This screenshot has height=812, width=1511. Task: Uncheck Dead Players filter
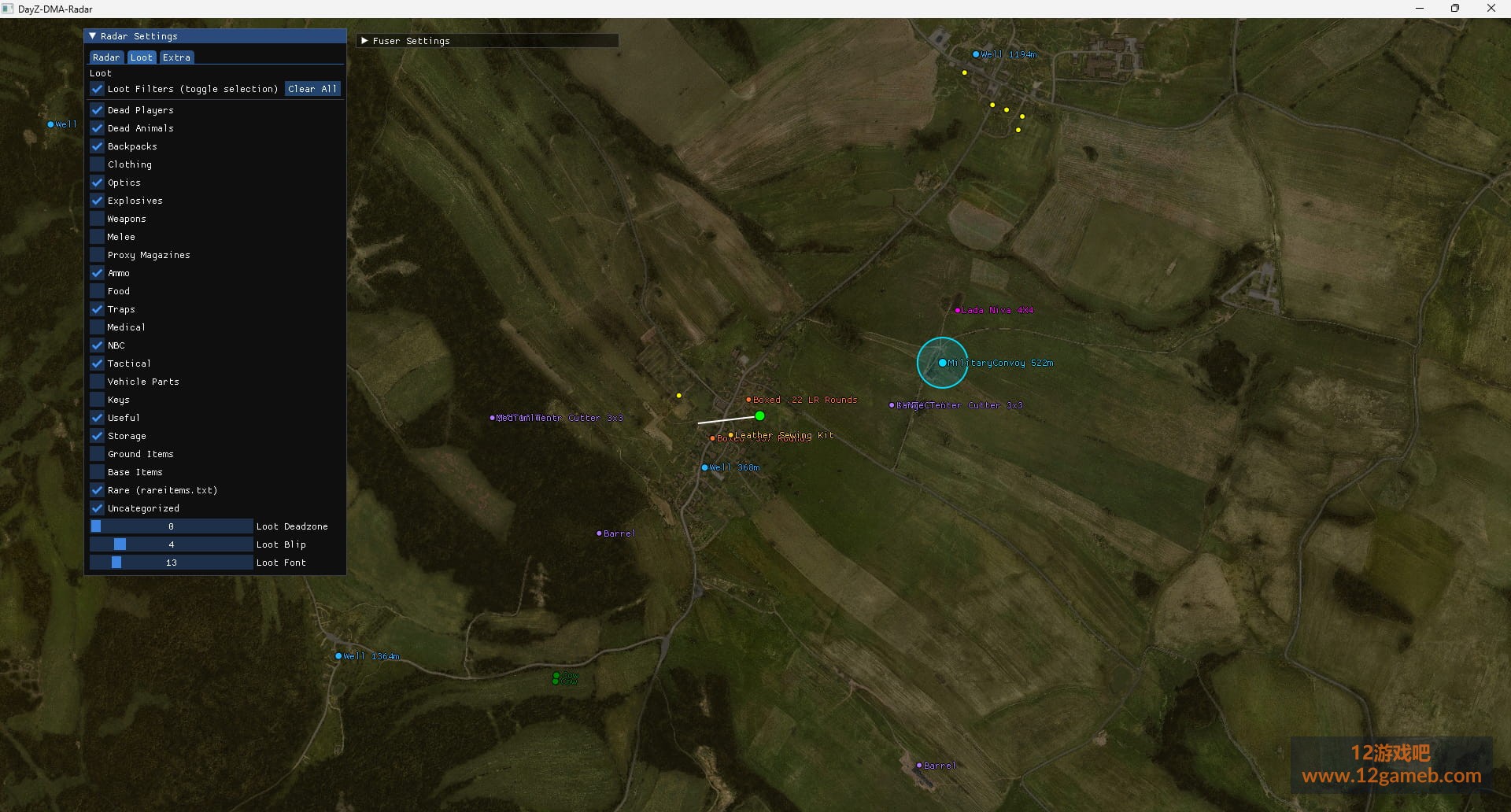tap(97, 110)
